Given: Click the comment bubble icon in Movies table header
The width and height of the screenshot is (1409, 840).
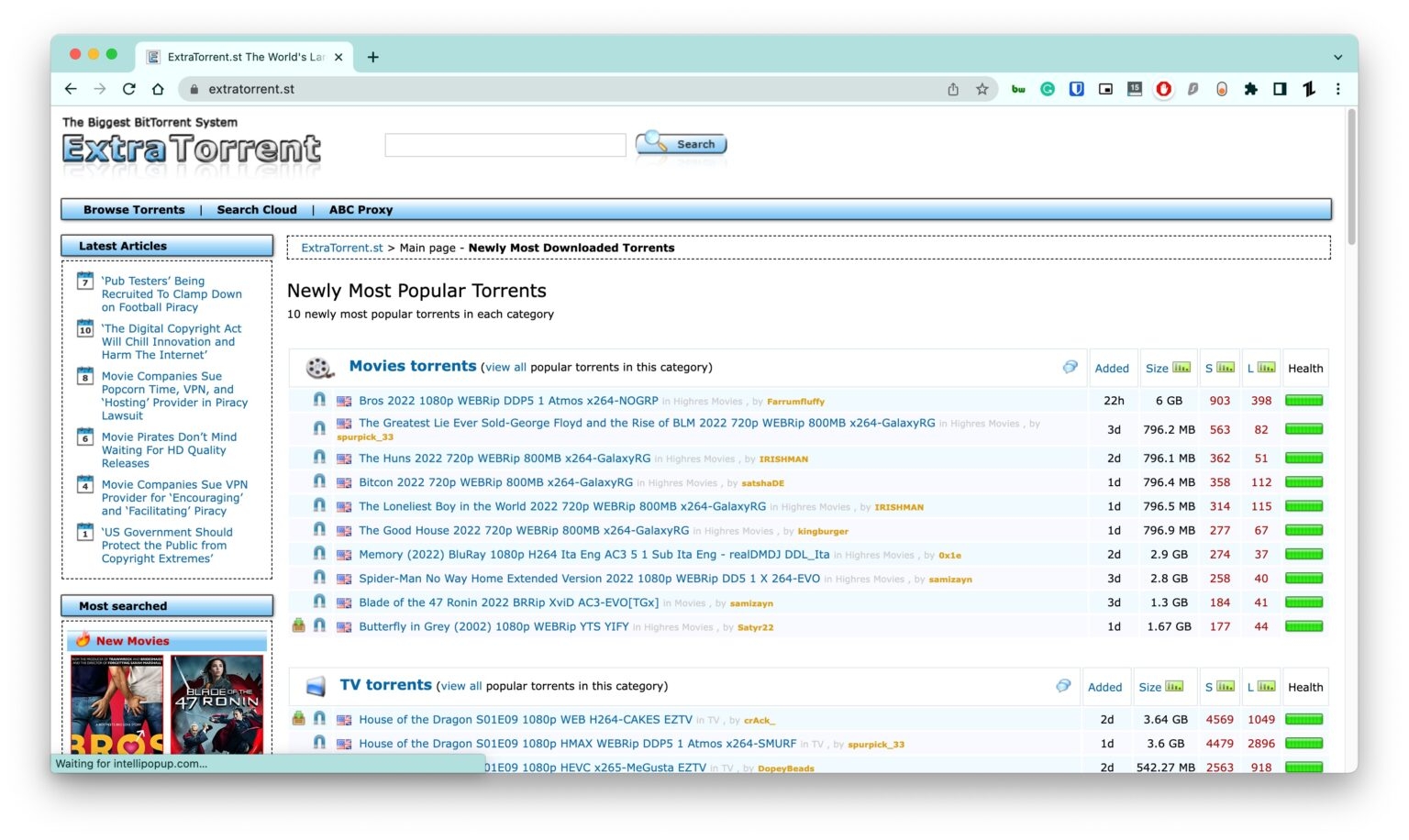Looking at the screenshot, I should point(1070,366).
